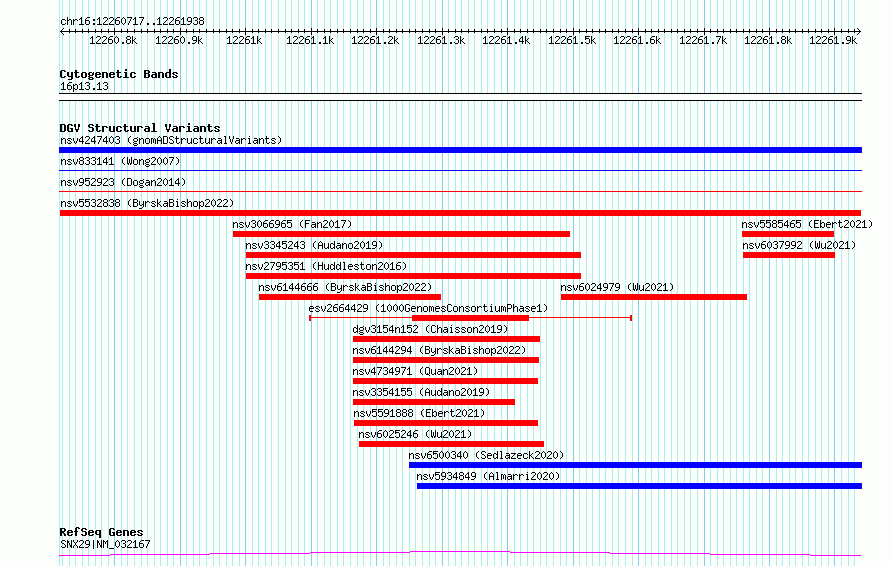Open esv2664429 1000GenomesConsortiumPhase1 label
Screen dimensions: 890x566
[x=429, y=308]
